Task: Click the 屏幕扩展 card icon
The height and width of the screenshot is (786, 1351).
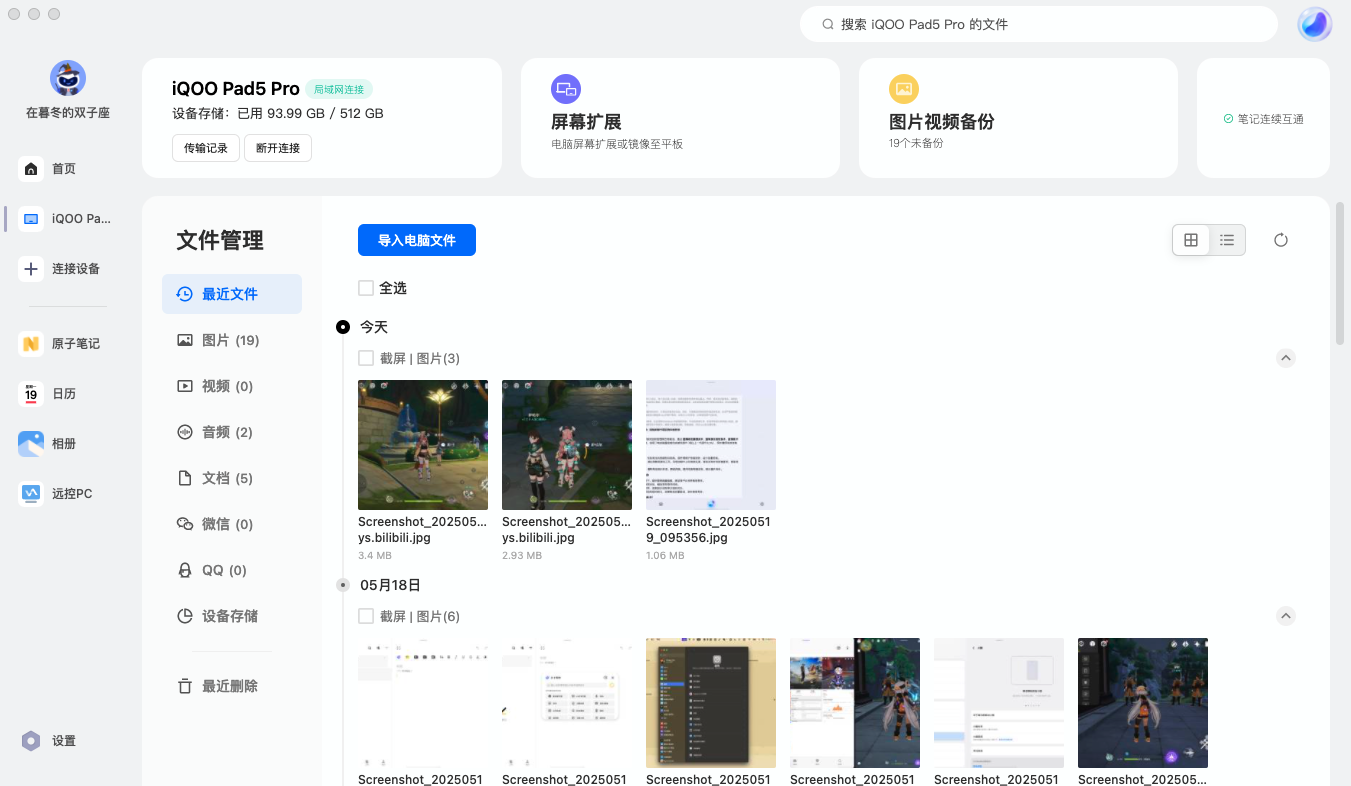Action: coord(566,89)
